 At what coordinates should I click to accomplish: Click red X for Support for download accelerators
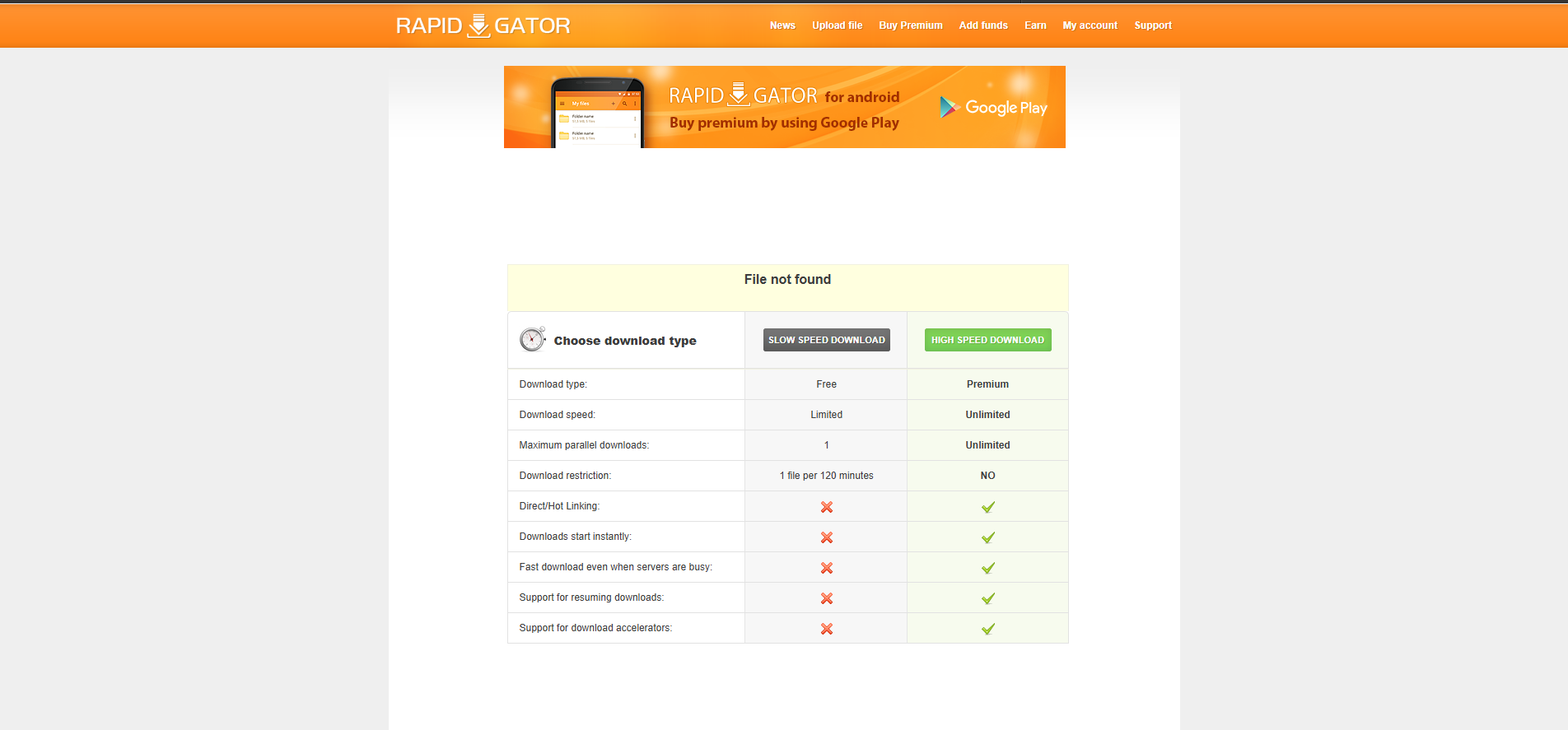(826, 629)
